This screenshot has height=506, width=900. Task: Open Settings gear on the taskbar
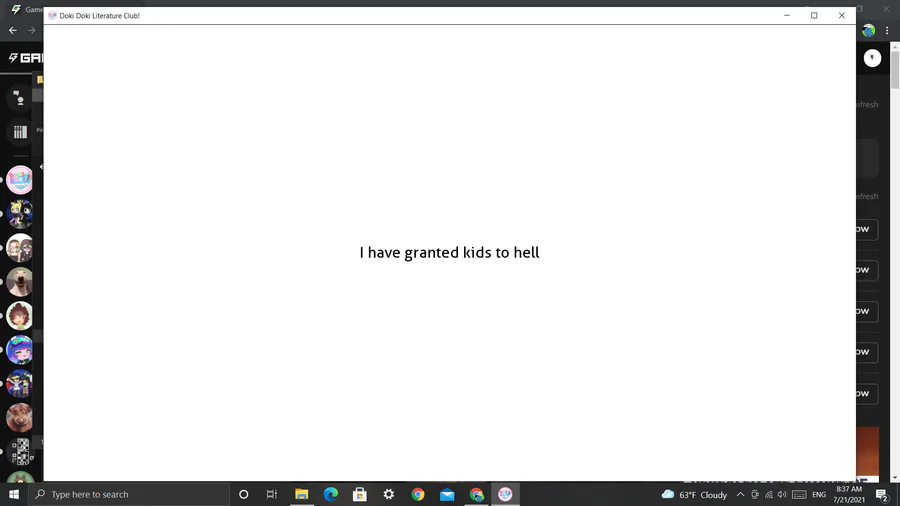pos(389,494)
